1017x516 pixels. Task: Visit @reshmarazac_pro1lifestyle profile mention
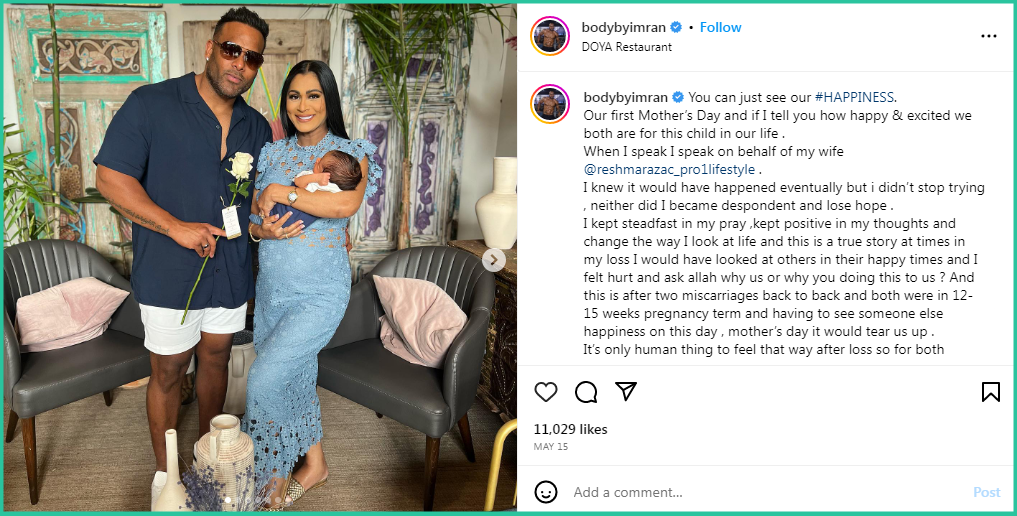click(x=669, y=169)
